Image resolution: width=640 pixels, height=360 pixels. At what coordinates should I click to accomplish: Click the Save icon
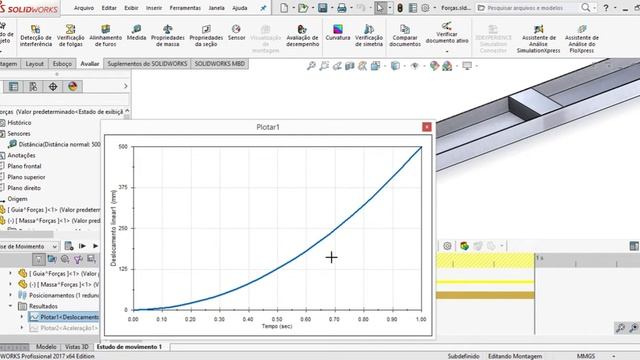[x=322, y=8]
